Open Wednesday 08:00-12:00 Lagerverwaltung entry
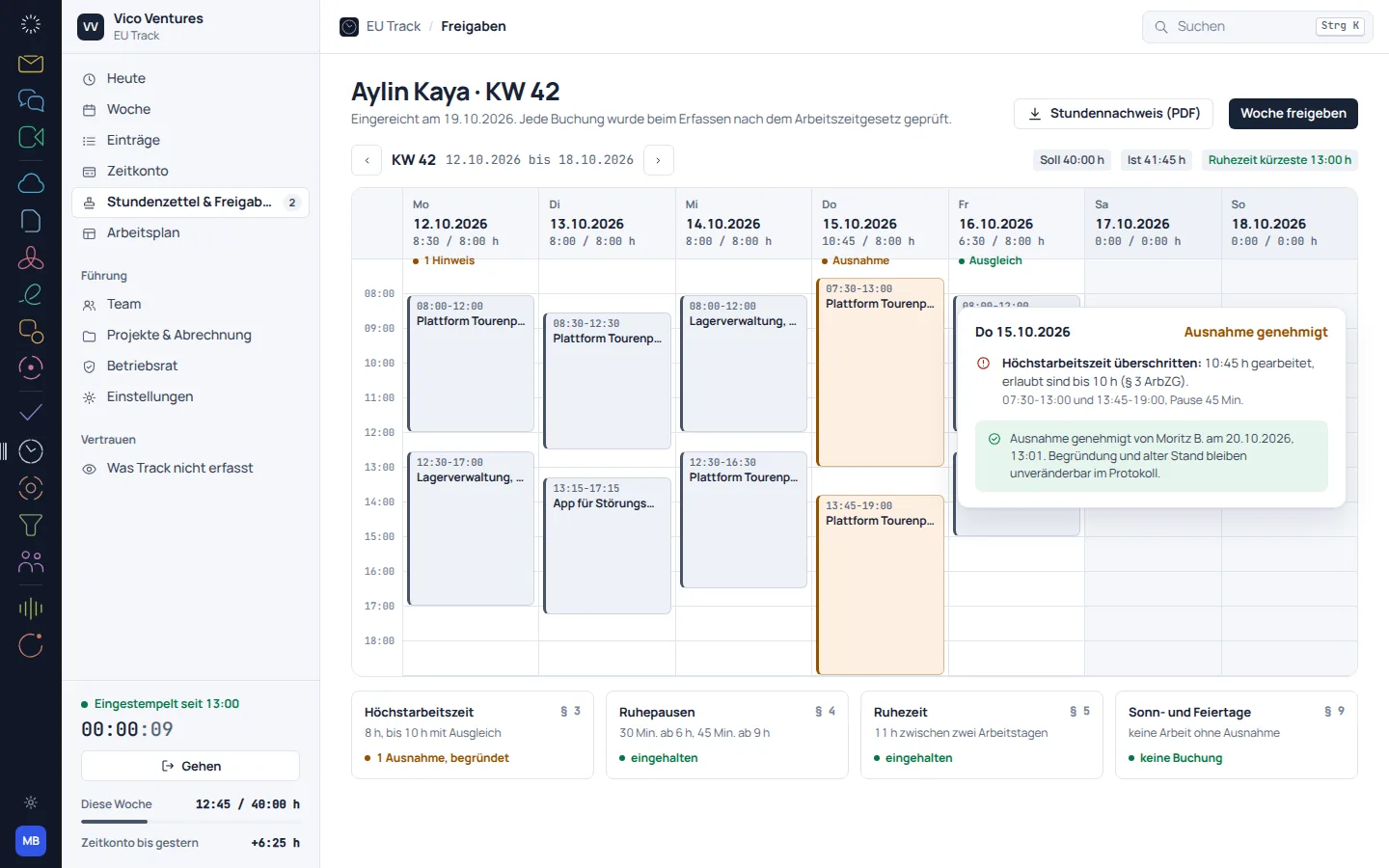Viewport: 1389px width, 868px height. coord(744,364)
